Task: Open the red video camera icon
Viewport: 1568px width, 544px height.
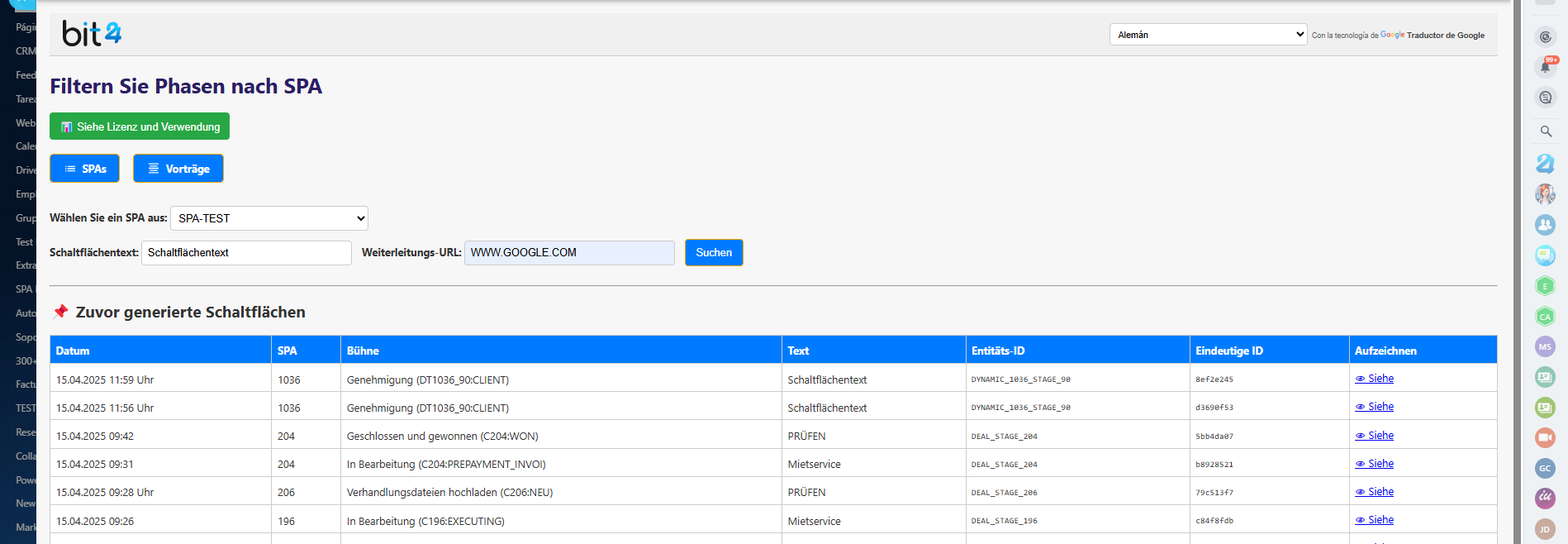Action: coord(1545,437)
